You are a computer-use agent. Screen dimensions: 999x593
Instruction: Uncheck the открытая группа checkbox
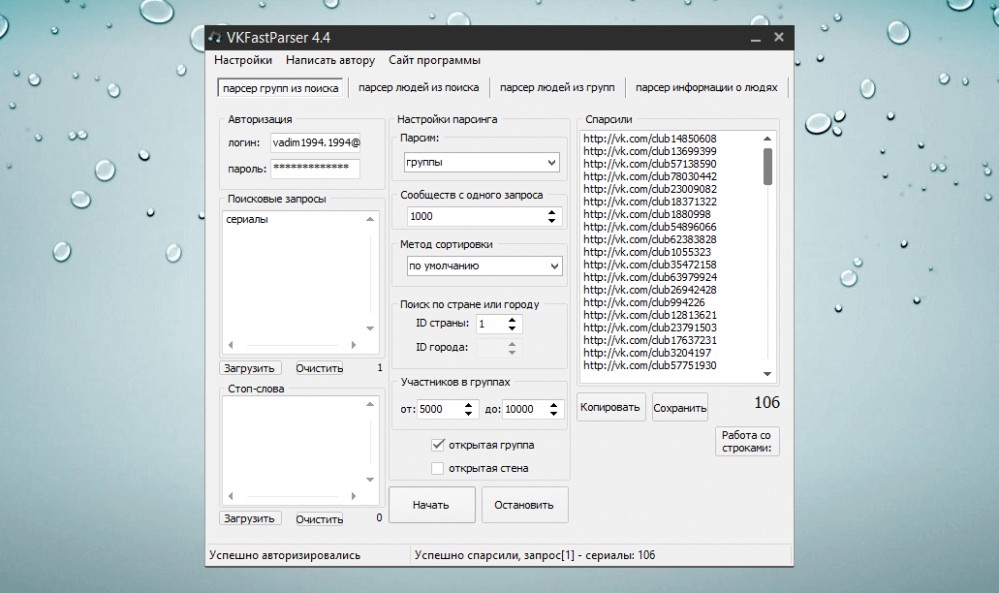(x=438, y=445)
